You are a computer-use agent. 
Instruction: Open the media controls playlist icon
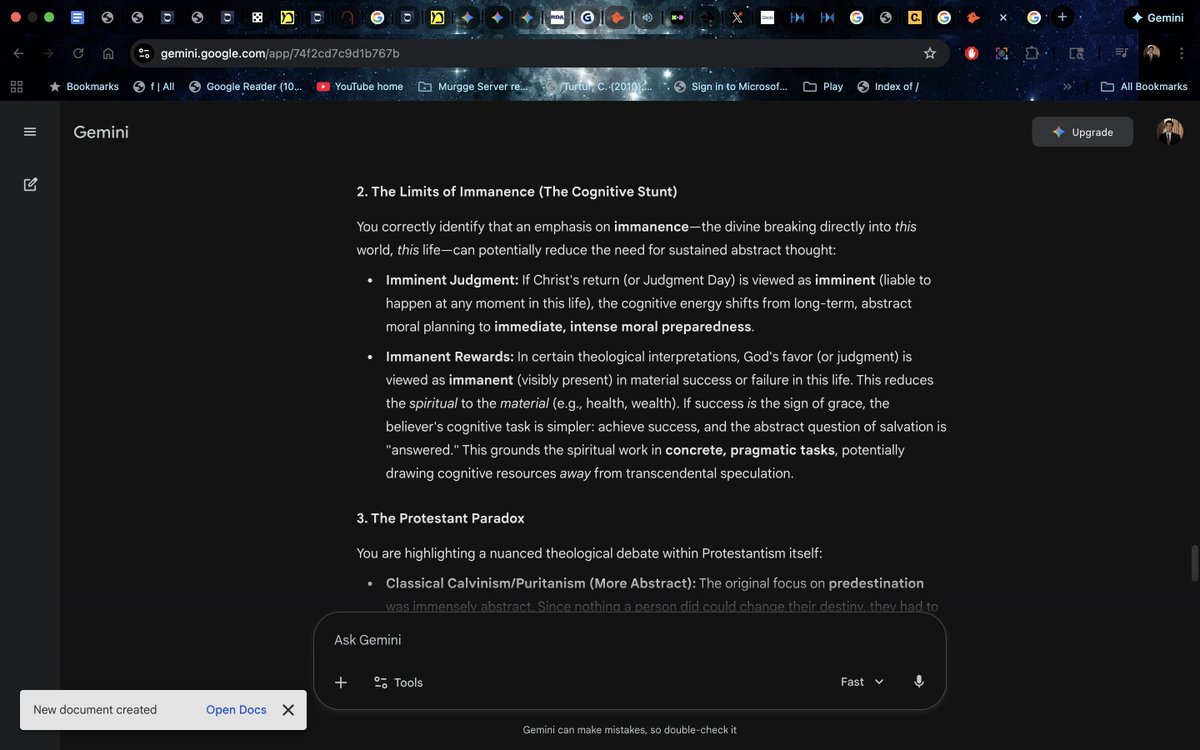(1122, 53)
